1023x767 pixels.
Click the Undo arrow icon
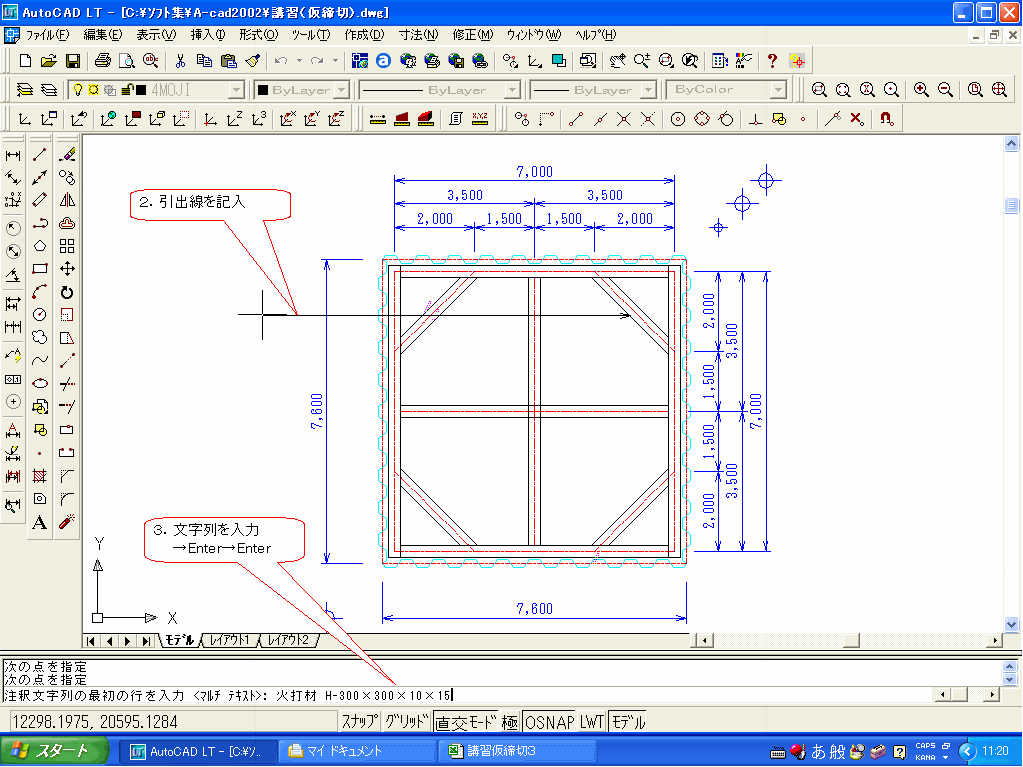point(281,61)
